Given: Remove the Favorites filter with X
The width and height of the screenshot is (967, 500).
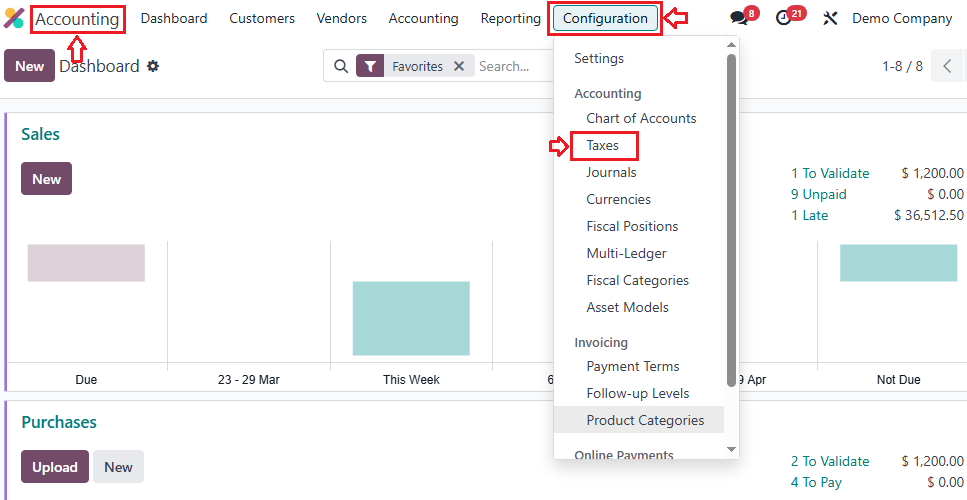Looking at the screenshot, I should (x=459, y=66).
